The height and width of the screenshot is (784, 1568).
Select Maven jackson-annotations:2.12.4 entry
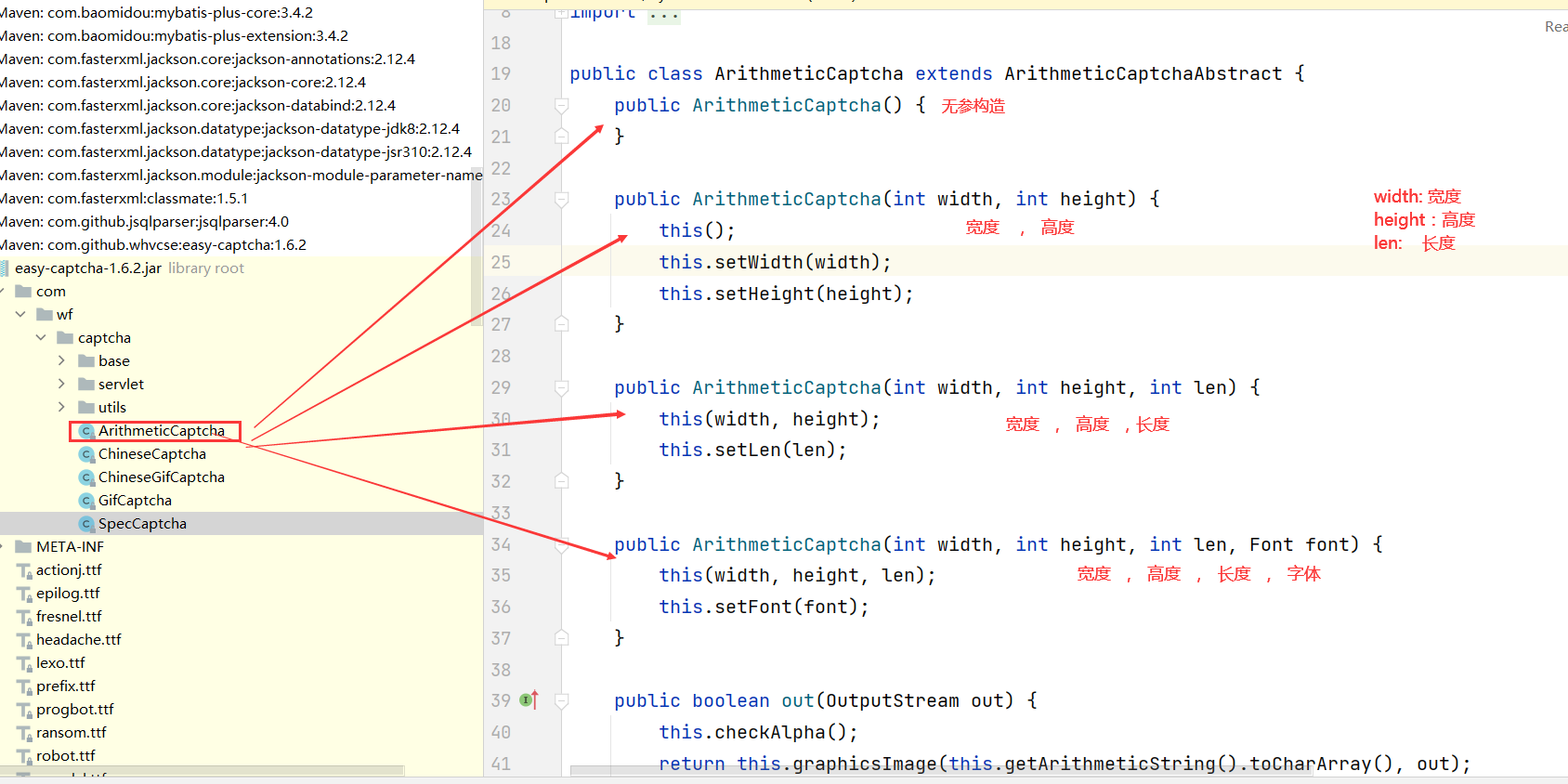(207, 59)
